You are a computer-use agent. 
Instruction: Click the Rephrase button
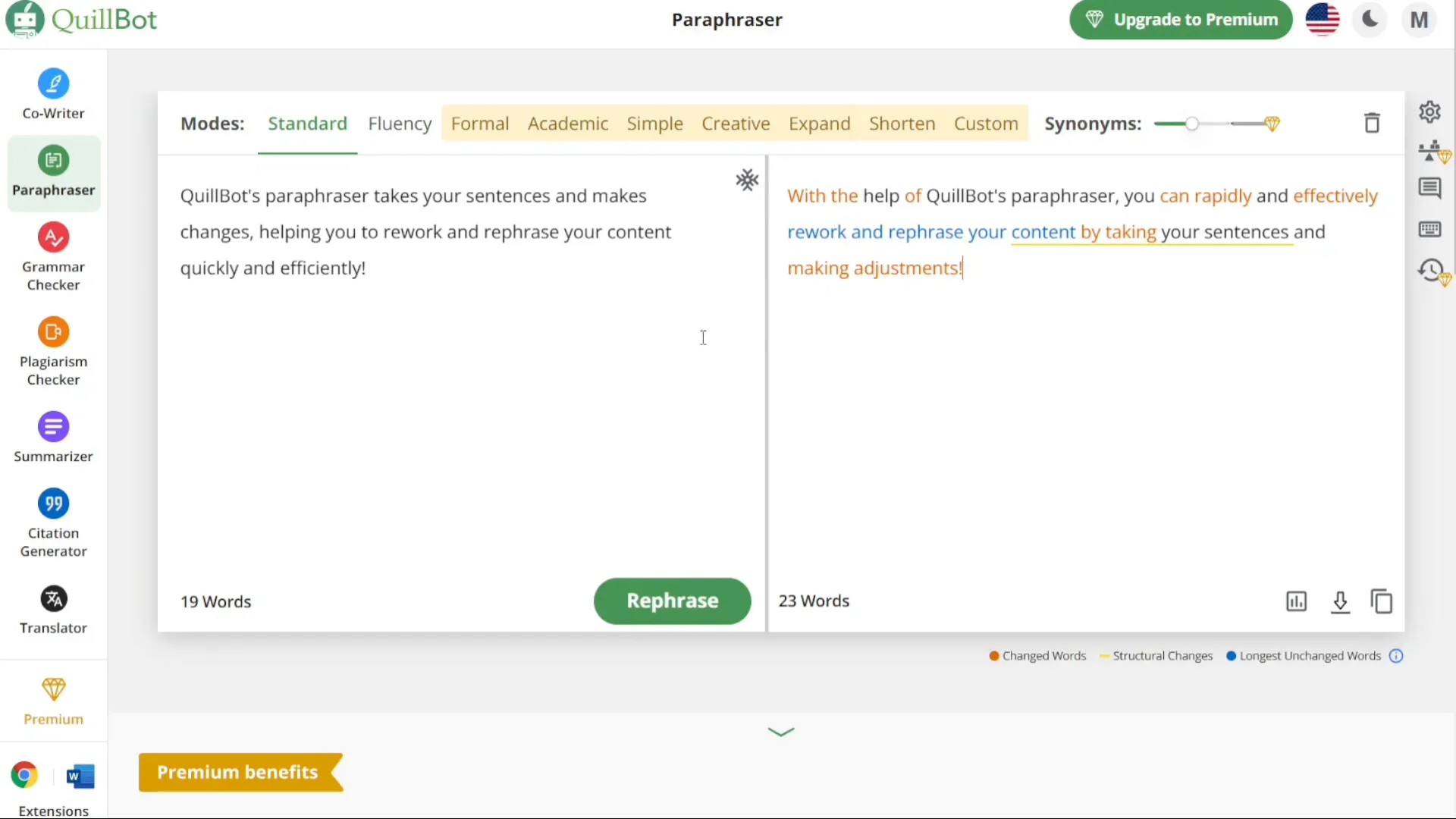point(672,601)
